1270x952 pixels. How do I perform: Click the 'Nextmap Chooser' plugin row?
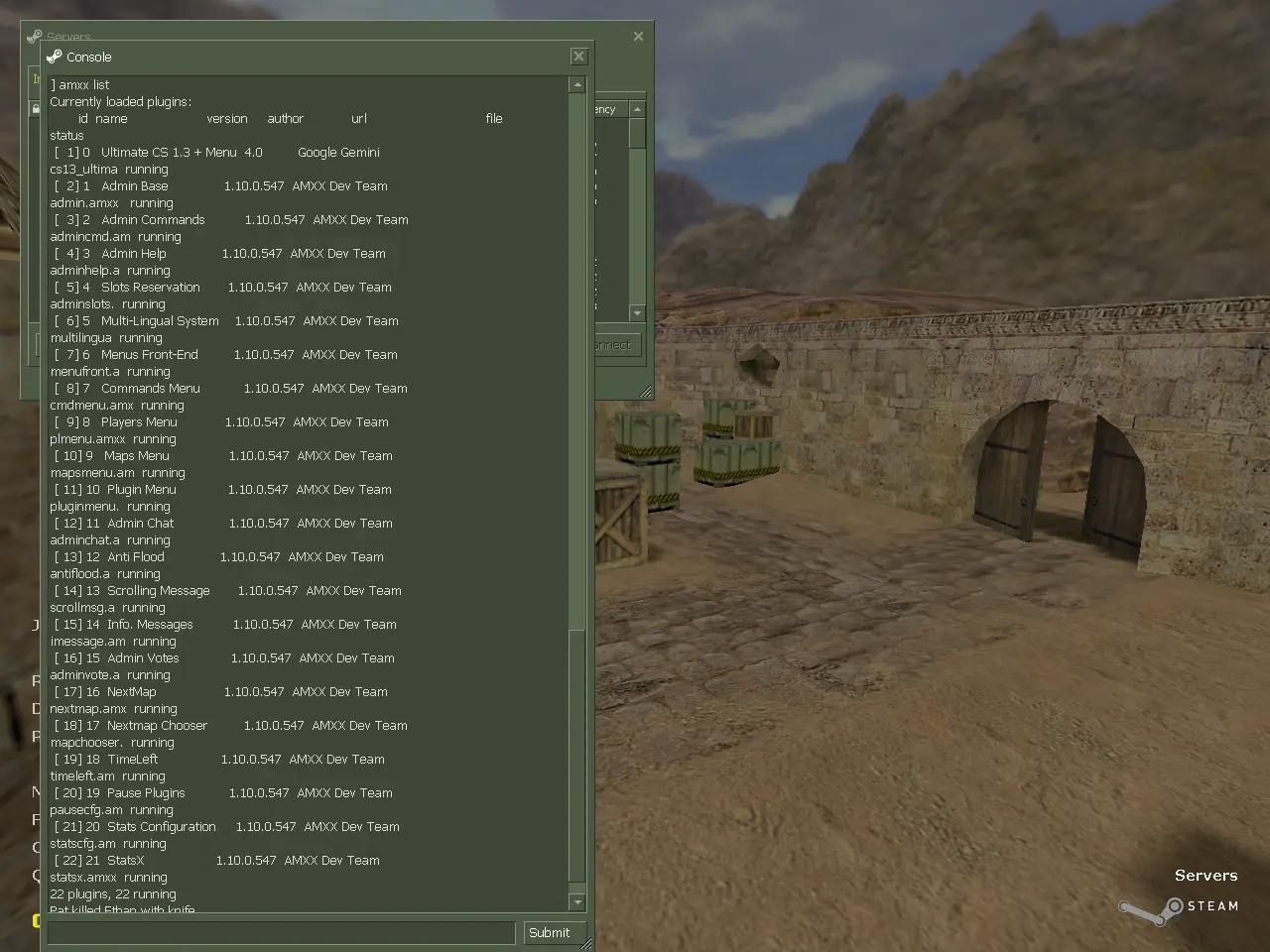click(x=230, y=726)
